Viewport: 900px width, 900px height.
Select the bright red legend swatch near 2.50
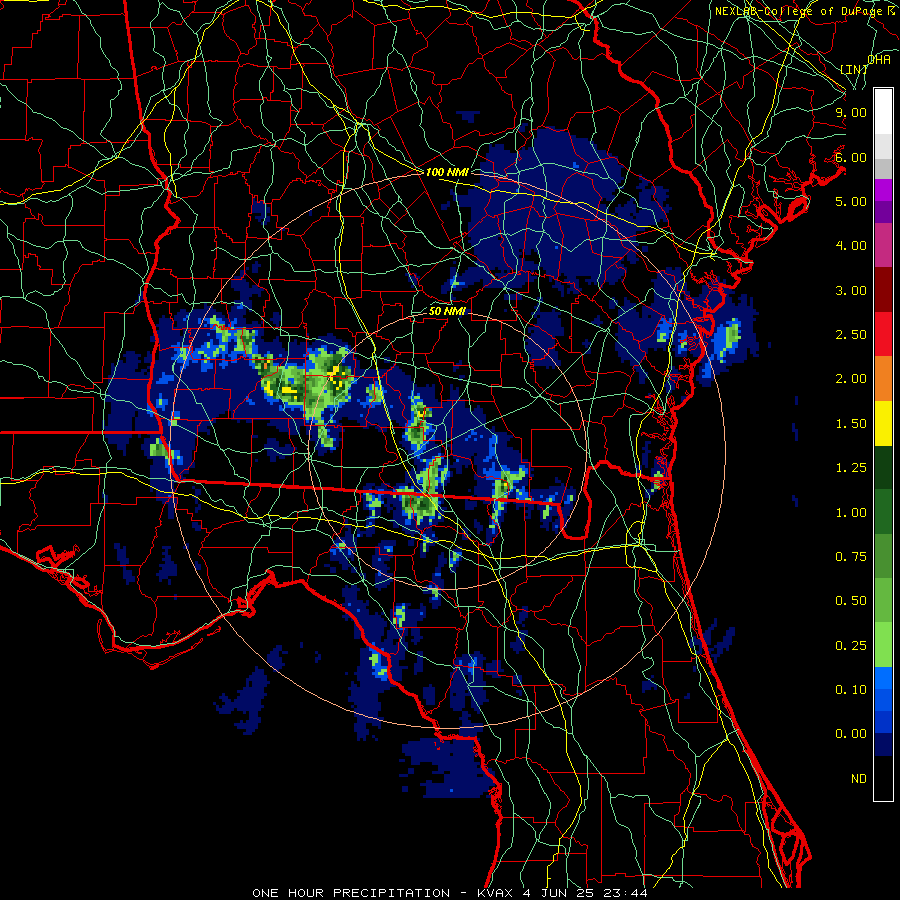click(x=883, y=335)
